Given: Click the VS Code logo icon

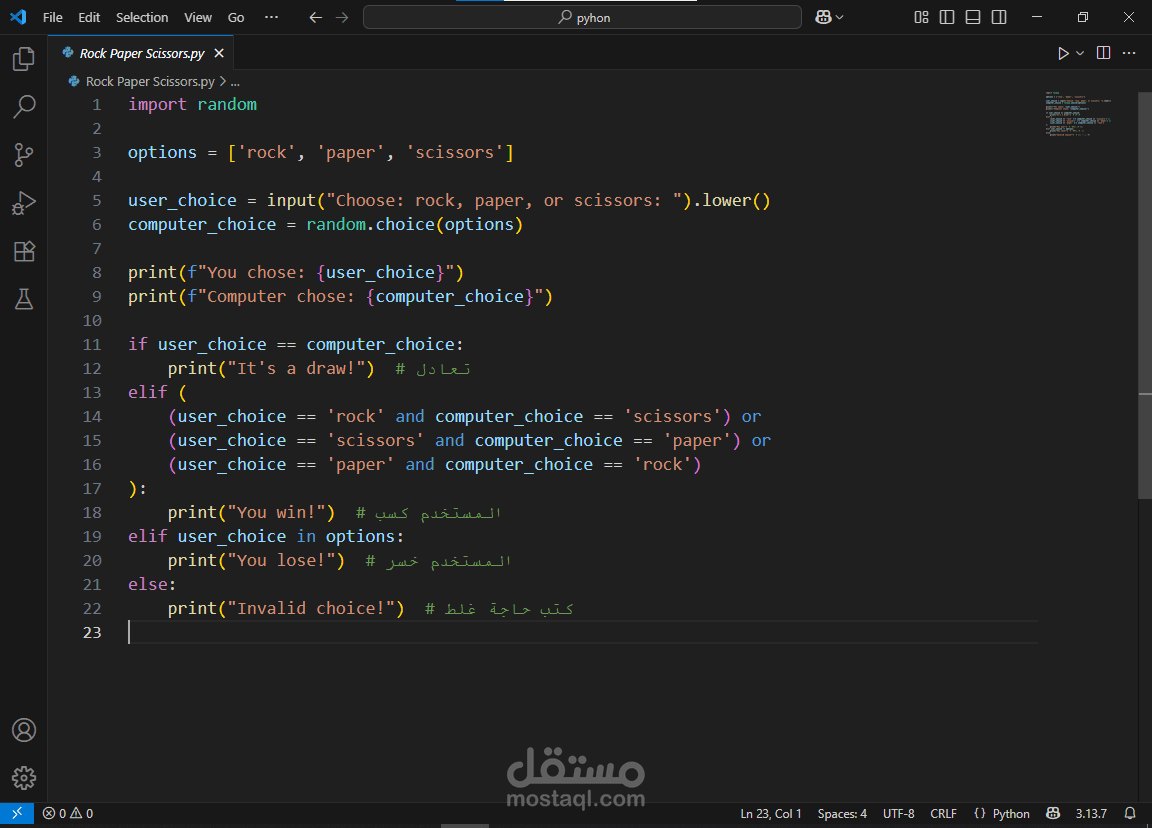Looking at the screenshot, I should click(x=18, y=17).
